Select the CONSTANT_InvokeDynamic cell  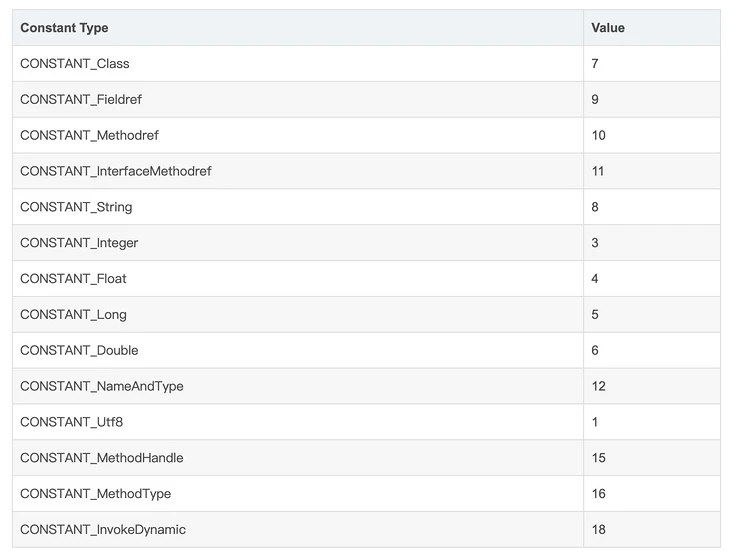pyautogui.click(x=103, y=530)
